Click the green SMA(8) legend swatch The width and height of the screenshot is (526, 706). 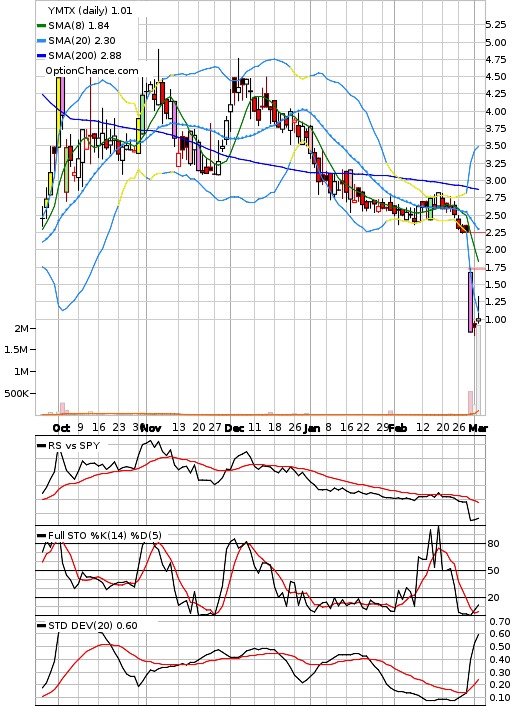[42, 26]
